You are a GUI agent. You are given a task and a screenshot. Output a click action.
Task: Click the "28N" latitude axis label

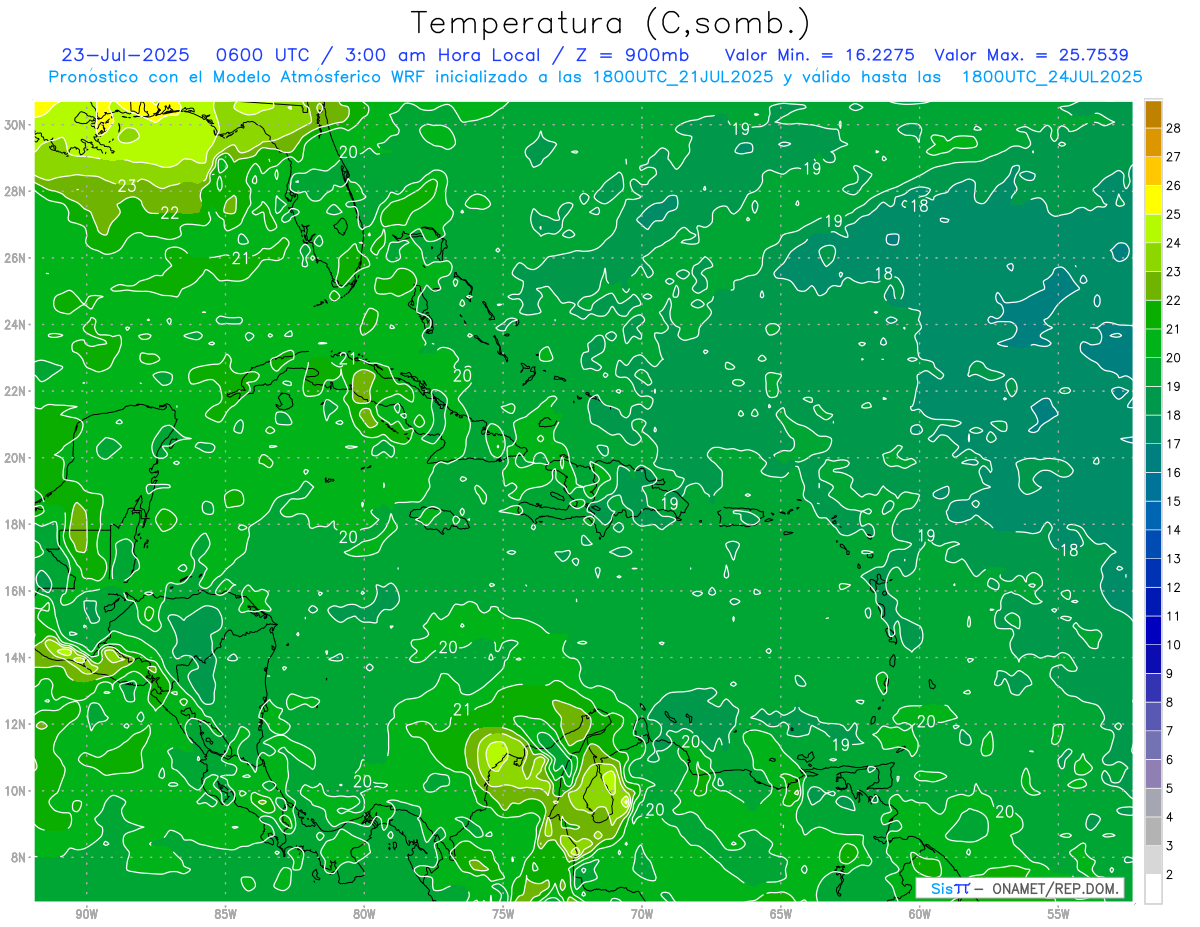[16, 191]
